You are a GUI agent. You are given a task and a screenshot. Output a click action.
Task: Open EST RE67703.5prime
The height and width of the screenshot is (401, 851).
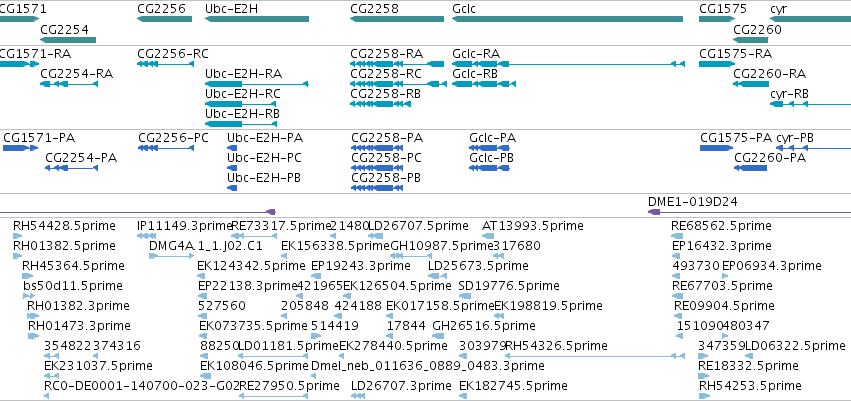[x=677, y=296]
